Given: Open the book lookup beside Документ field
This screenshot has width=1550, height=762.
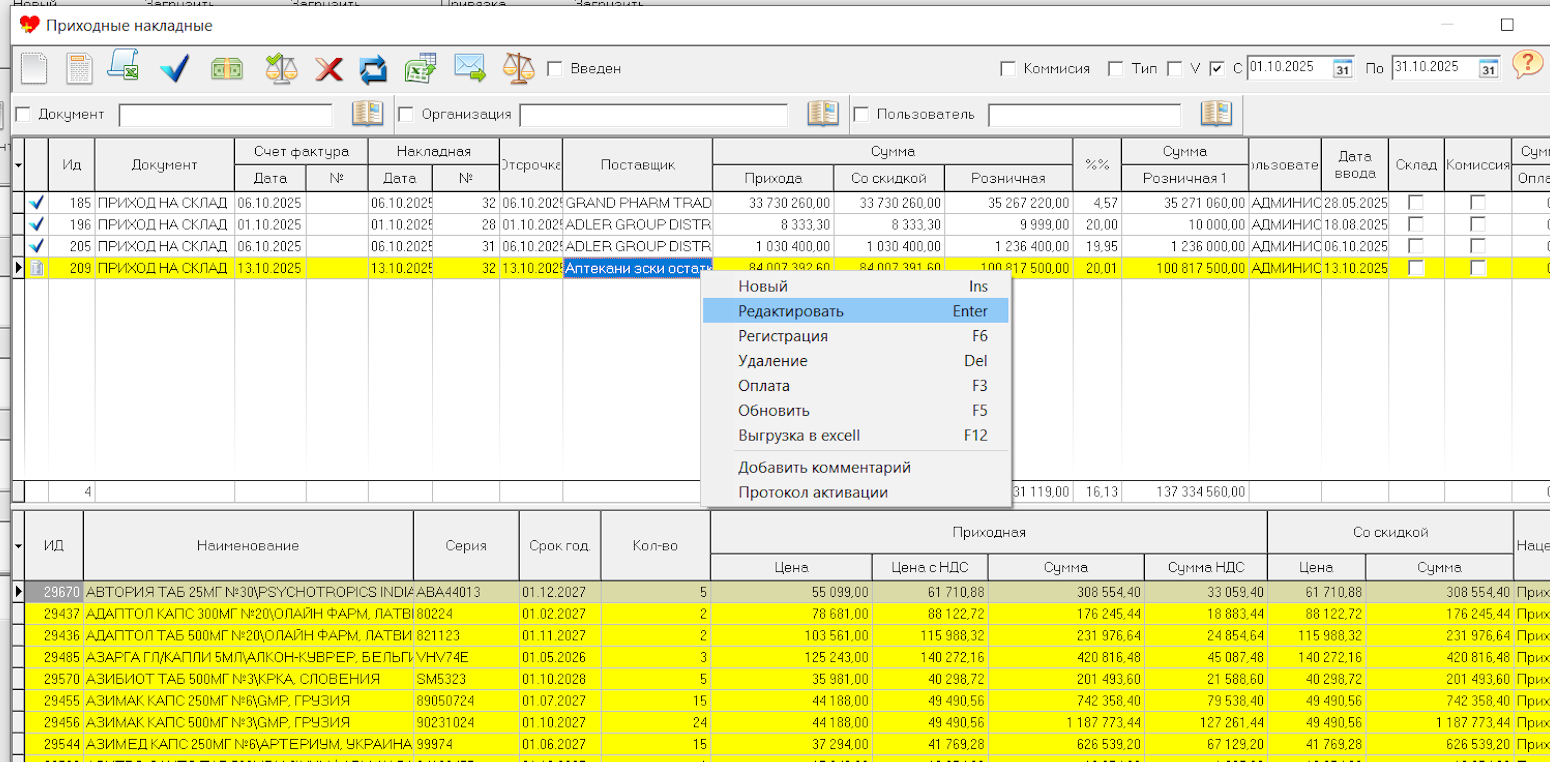Looking at the screenshot, I should click(367, 114).
